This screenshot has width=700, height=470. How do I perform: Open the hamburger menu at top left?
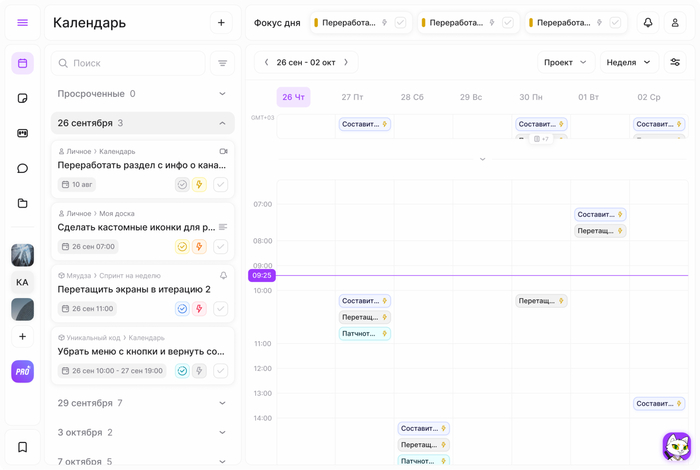[23, 23]
